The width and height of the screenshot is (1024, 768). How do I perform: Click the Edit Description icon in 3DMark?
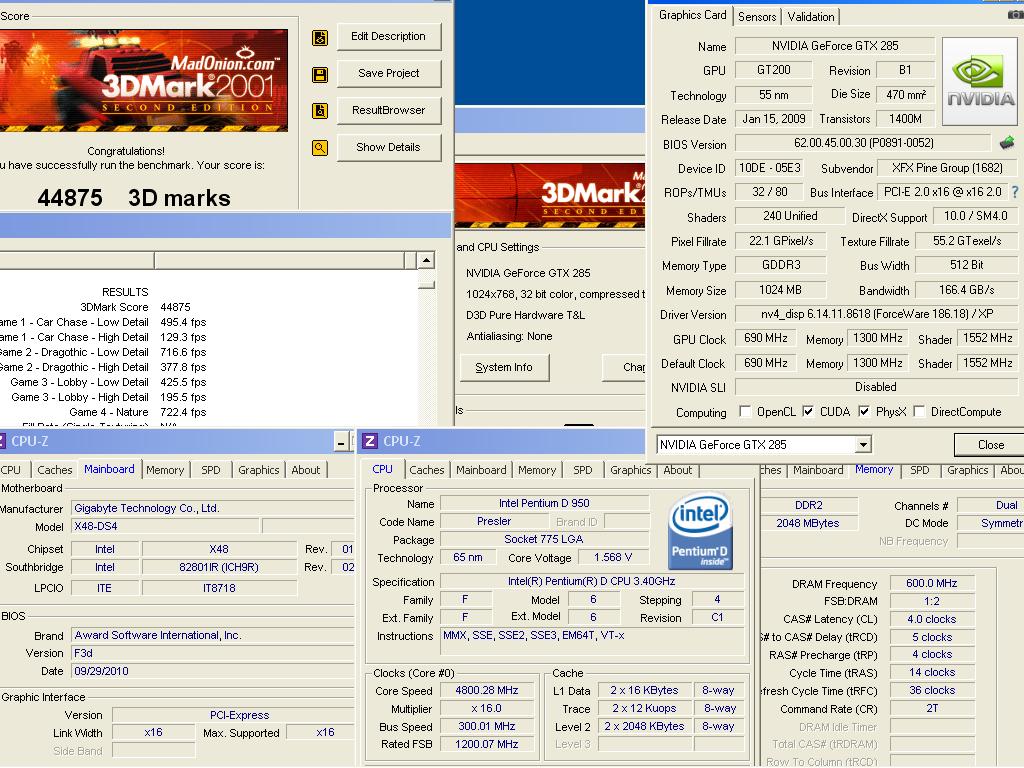[x=320, y=38]
